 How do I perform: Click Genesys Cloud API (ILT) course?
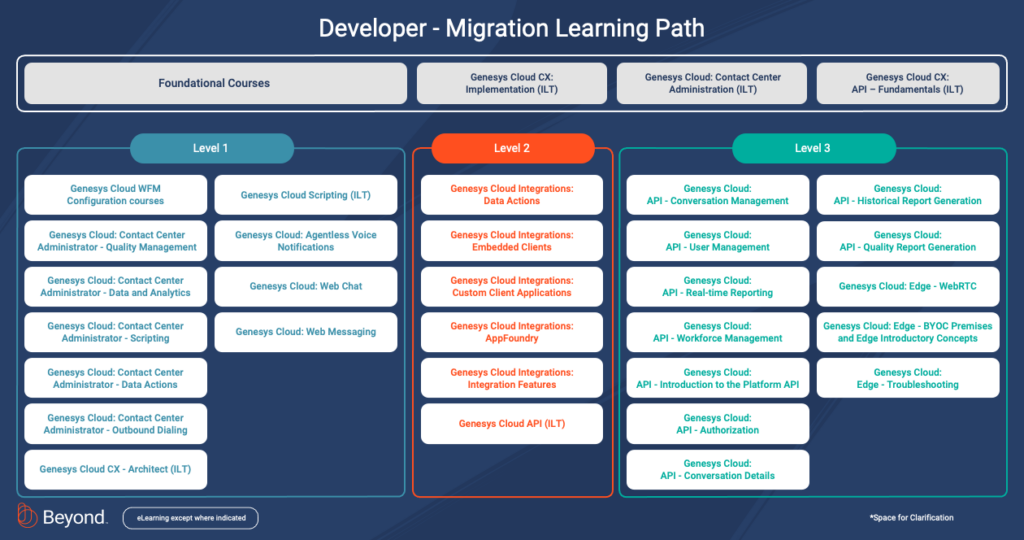tap(512, 424)
